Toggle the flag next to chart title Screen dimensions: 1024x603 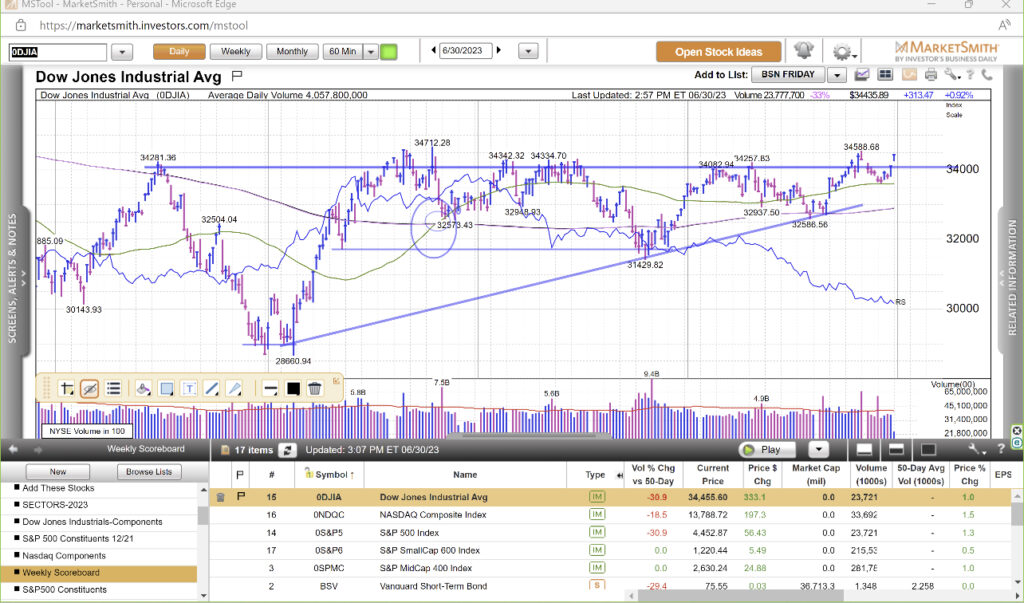[237, 75]
